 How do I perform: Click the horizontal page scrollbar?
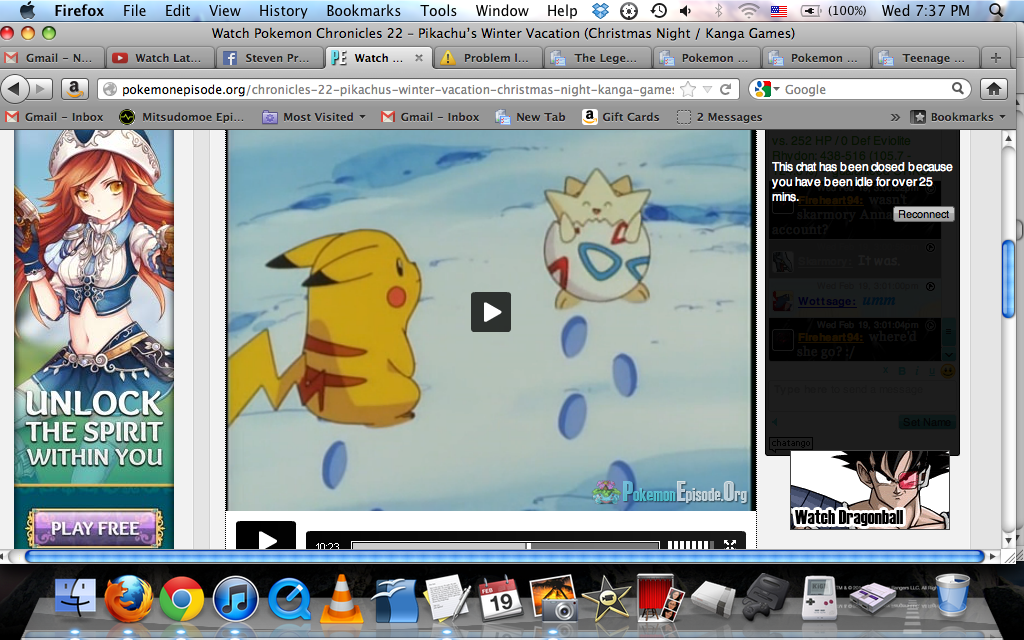pyautogui.click(x=505, y=556)
